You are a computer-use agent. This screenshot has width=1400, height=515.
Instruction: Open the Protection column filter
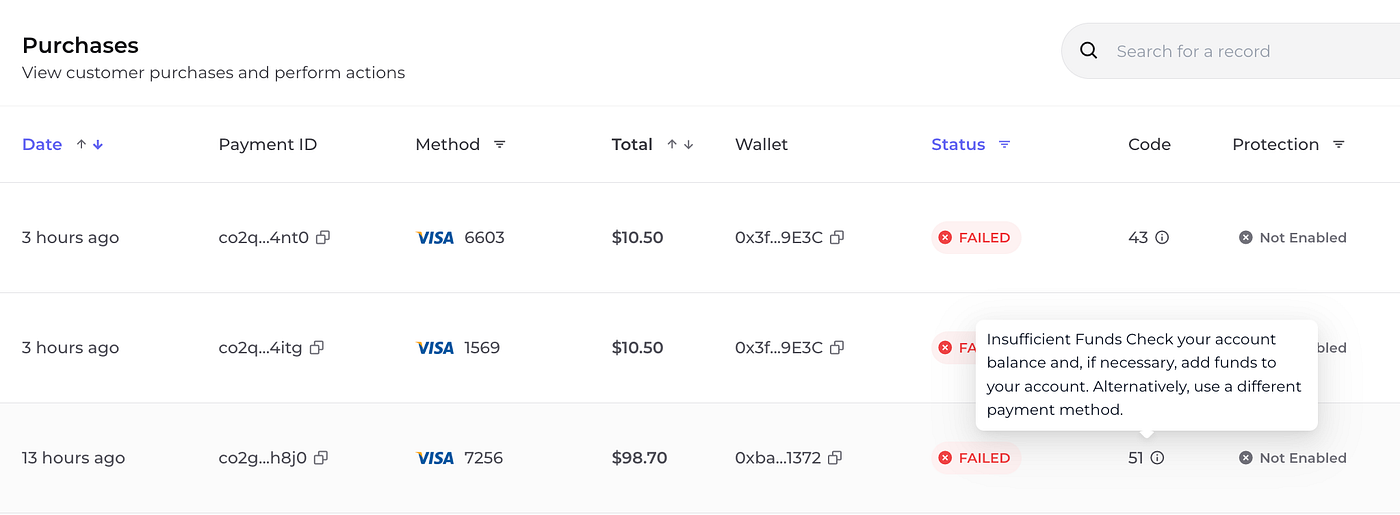[1339, 145]
